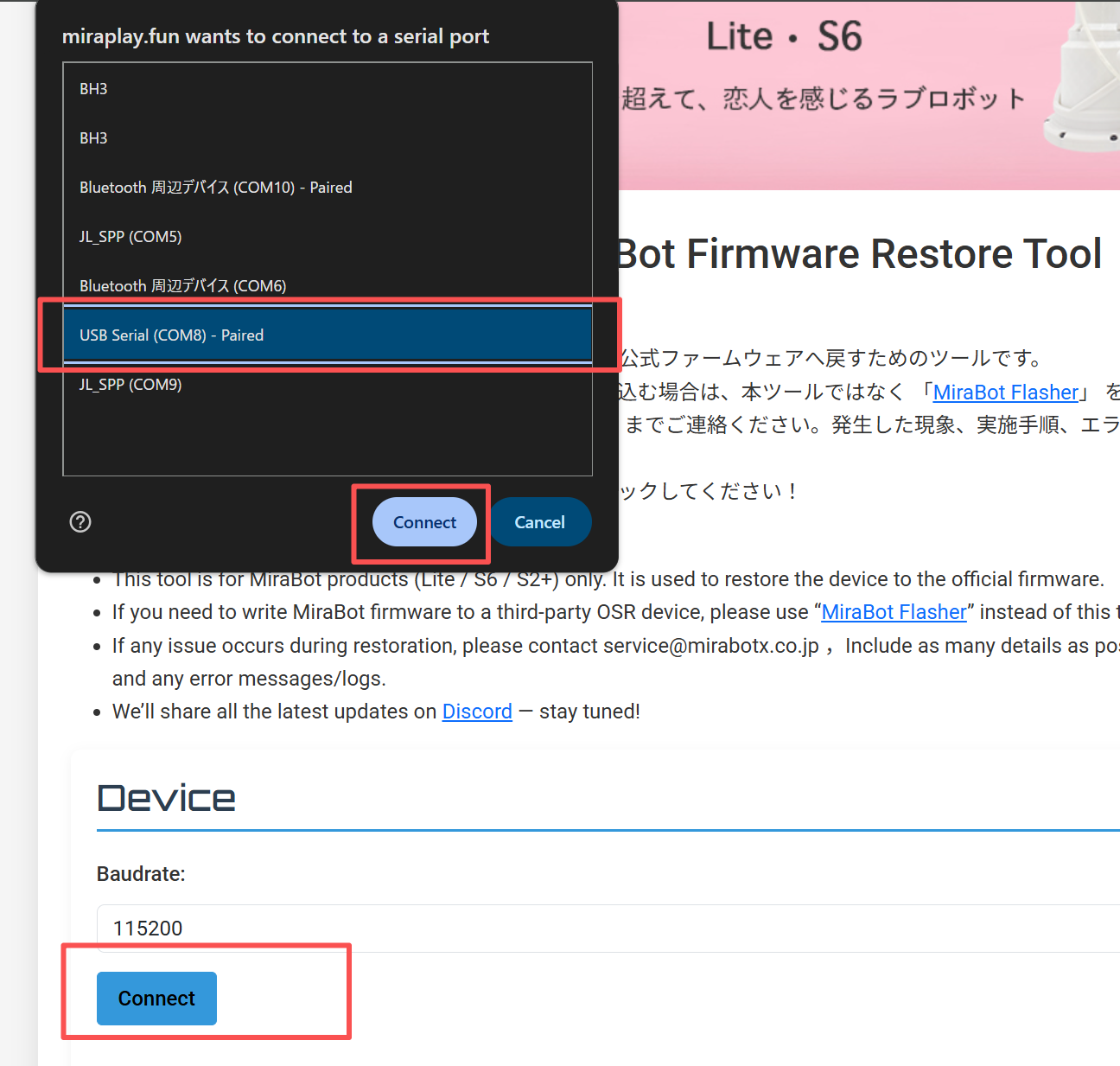Cancel the serial port dialog
Image resolution: width=1120 pixels, height=1066 pixels.
tap(539, 522)
